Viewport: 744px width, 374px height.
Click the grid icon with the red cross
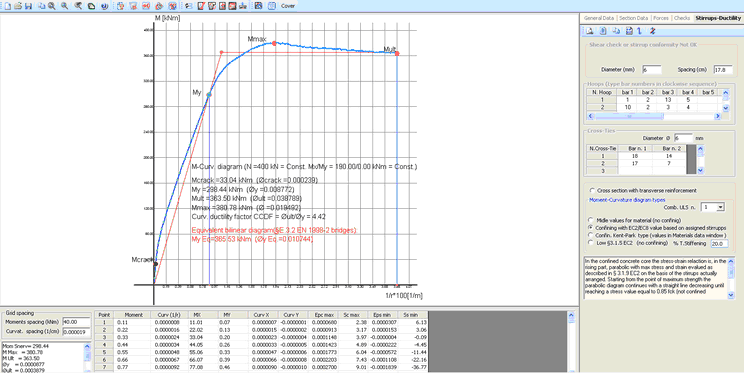[133, 6]
